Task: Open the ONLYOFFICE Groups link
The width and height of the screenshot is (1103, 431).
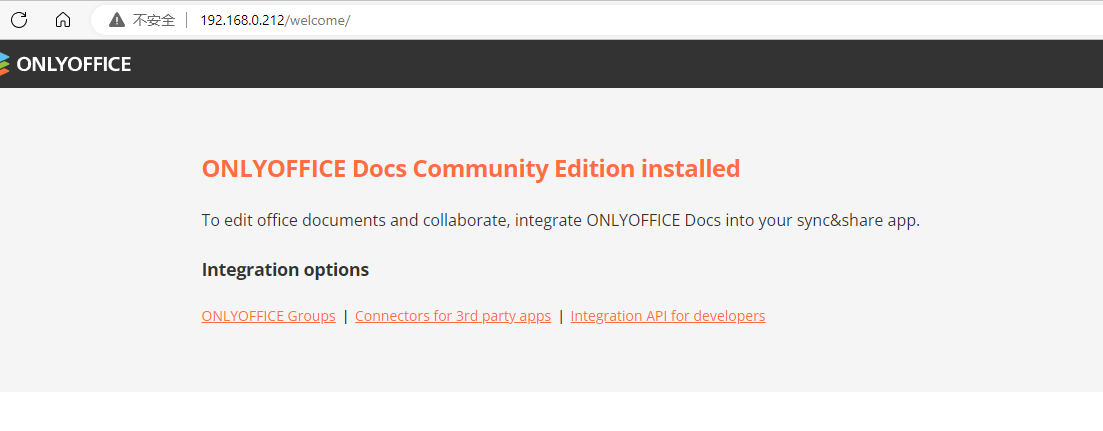Action: click(268, 316)
